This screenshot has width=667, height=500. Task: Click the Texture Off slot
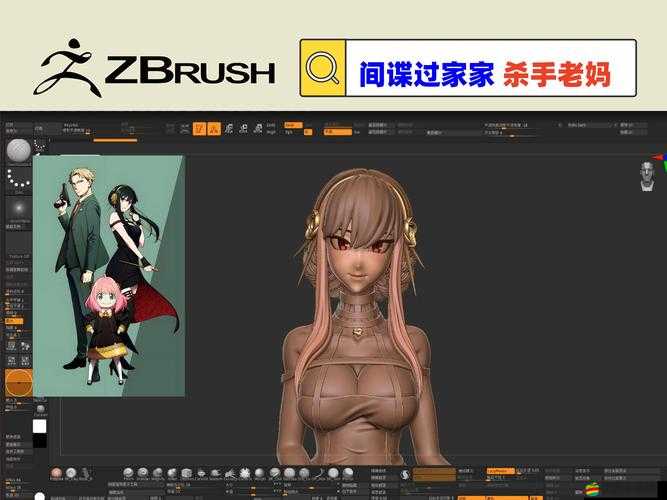click(x=18, y=245)
